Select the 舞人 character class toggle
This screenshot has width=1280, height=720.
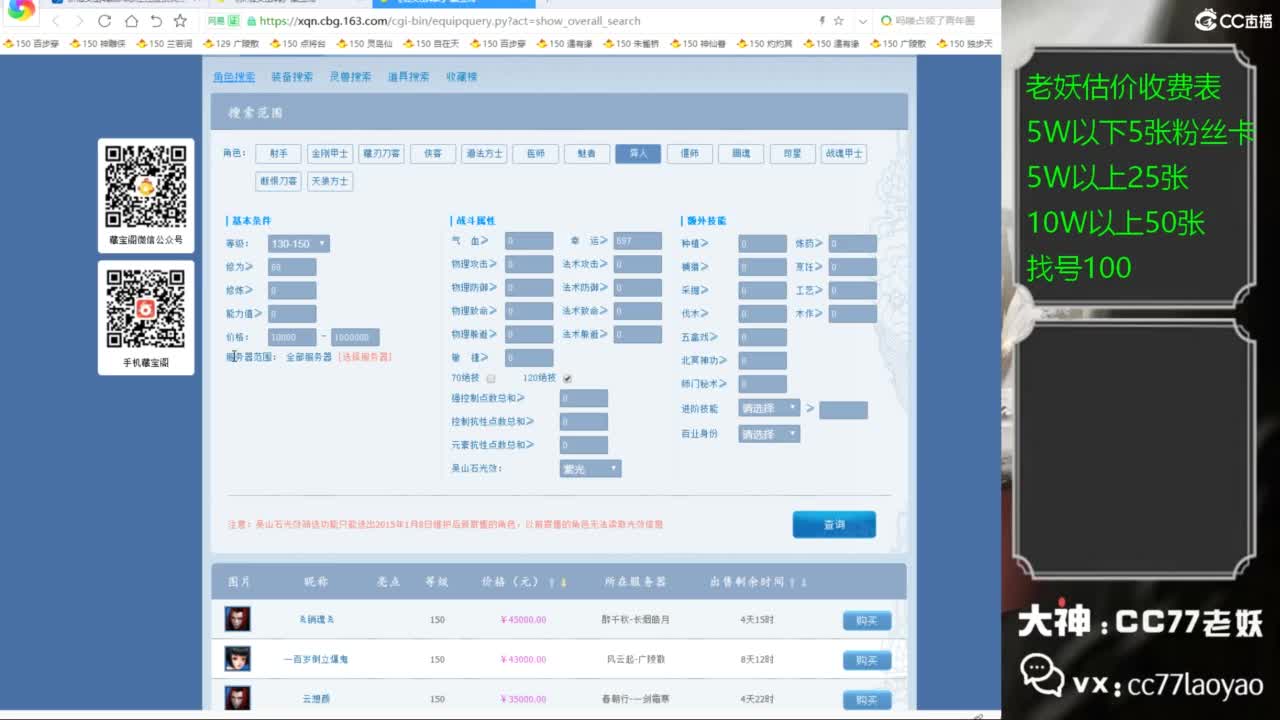pyautogui.click(x=637, y=154)
